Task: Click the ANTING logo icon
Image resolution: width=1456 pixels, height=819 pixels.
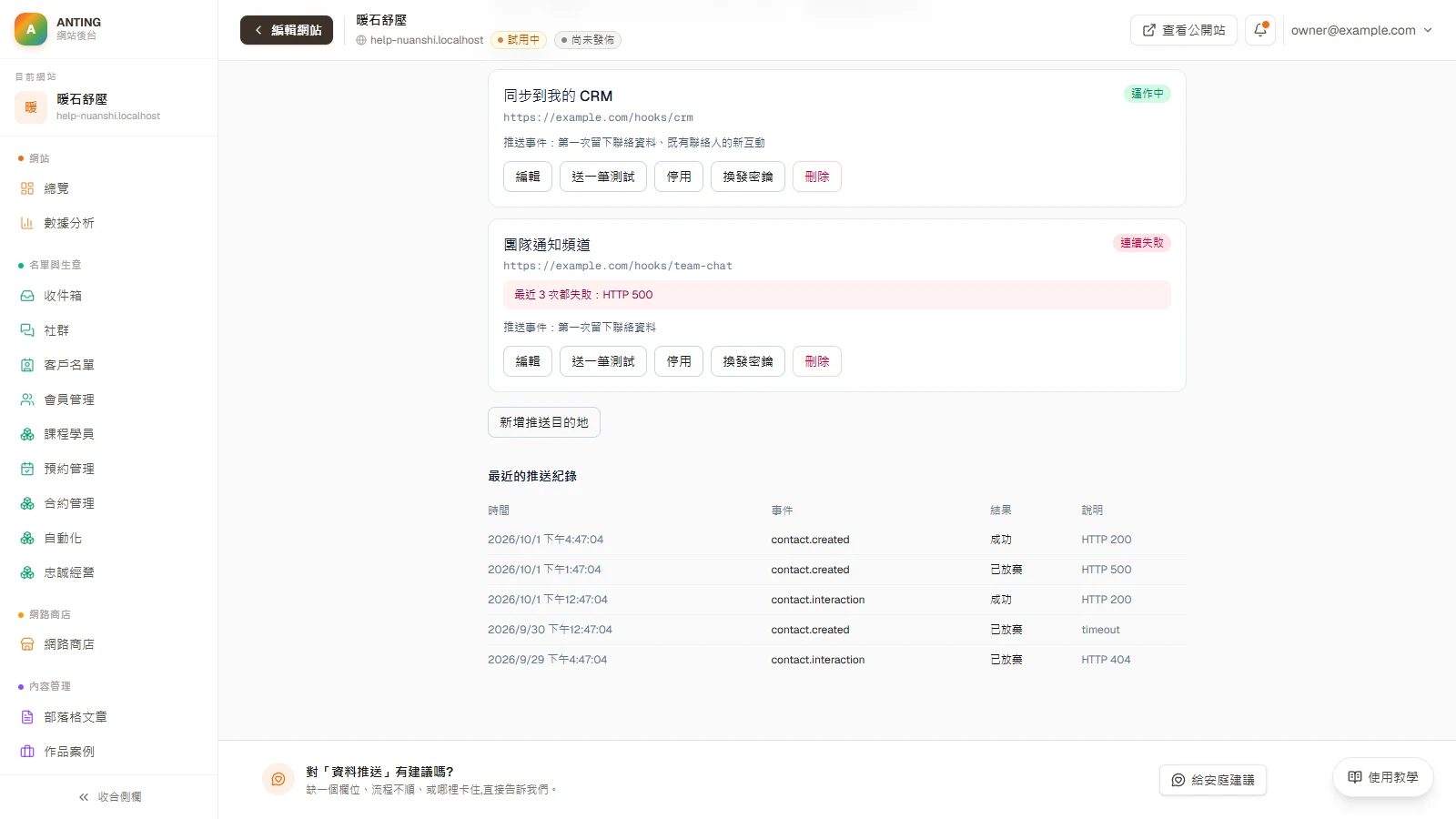Action: pyautogui.click(x=31, y=29)
